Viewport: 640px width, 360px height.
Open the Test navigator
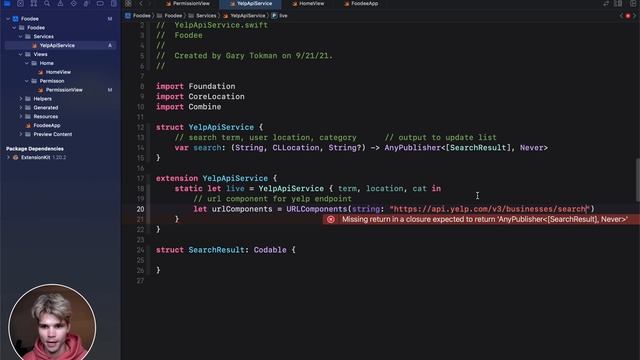click(73, 3)
